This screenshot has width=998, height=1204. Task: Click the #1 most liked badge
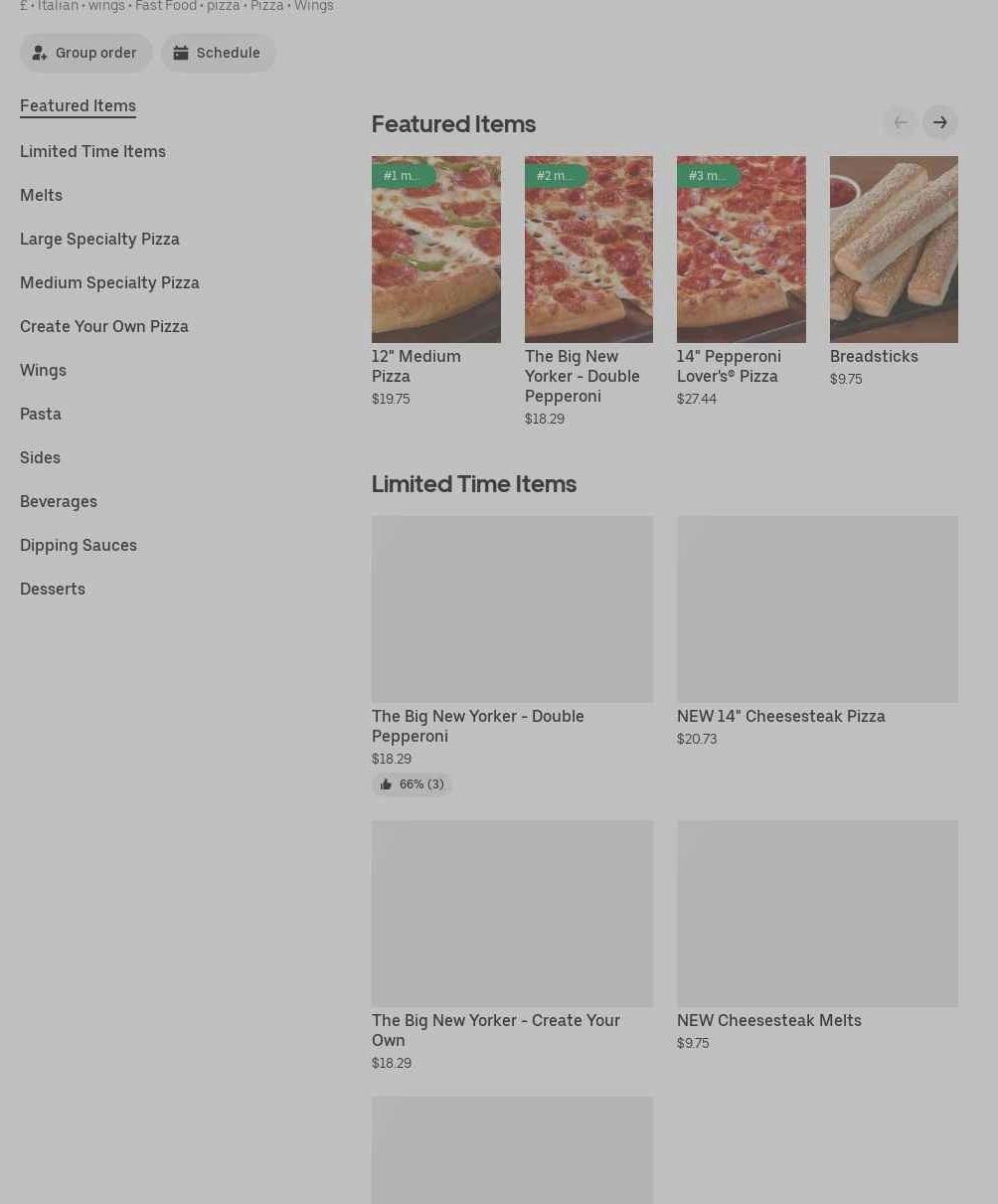(x=403, y=176)
